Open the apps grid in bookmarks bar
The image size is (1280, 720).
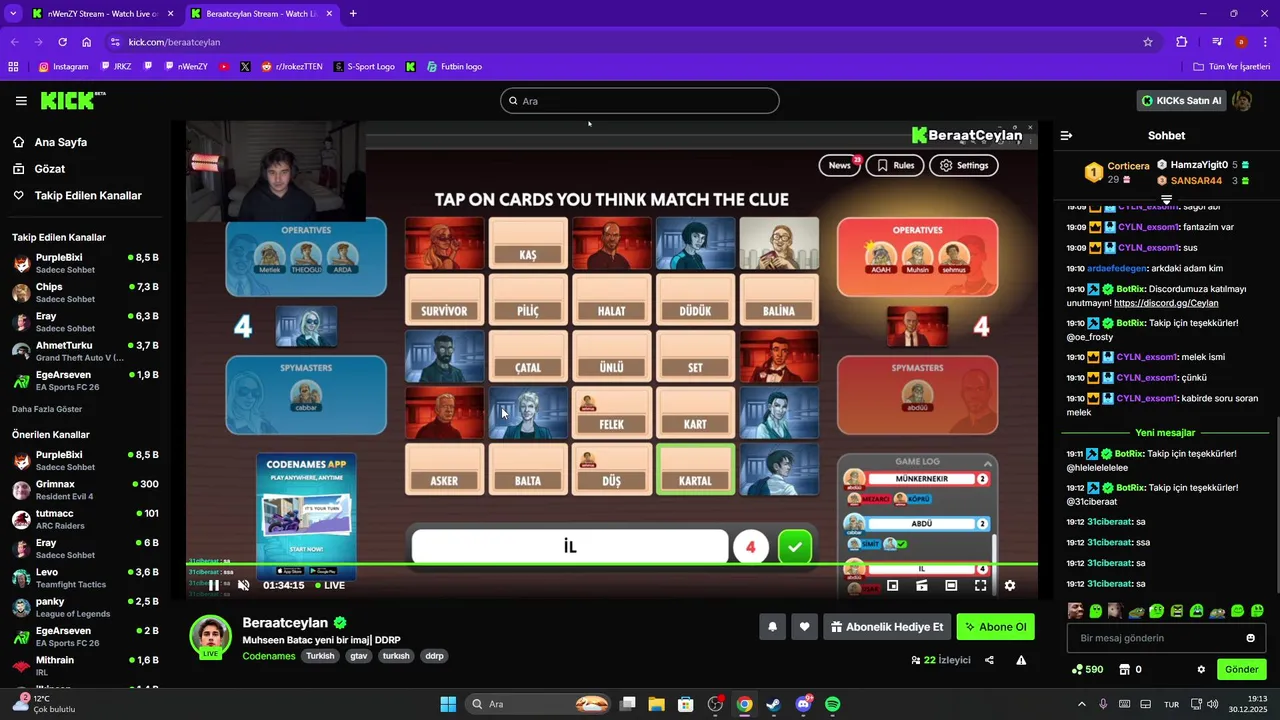pyautogui.click(x=13, y=67)
